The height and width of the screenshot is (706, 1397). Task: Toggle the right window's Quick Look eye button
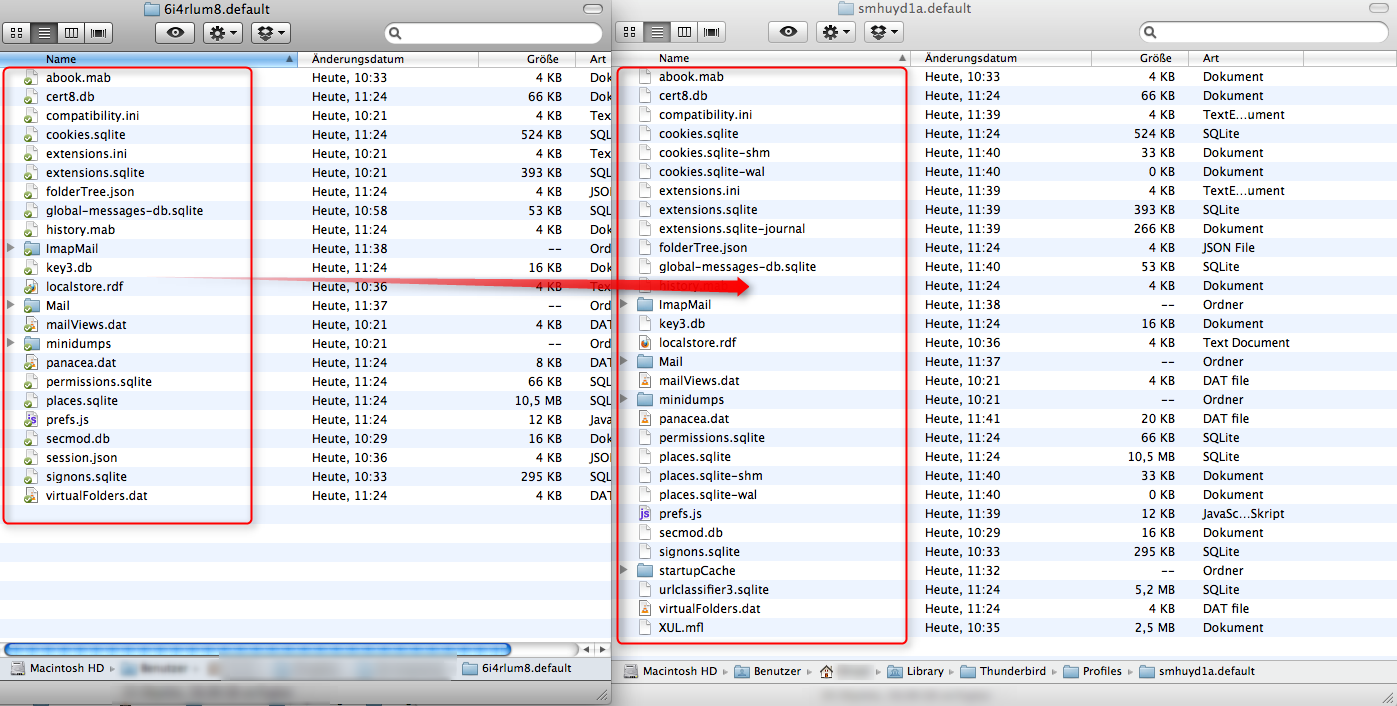point(787,31)
